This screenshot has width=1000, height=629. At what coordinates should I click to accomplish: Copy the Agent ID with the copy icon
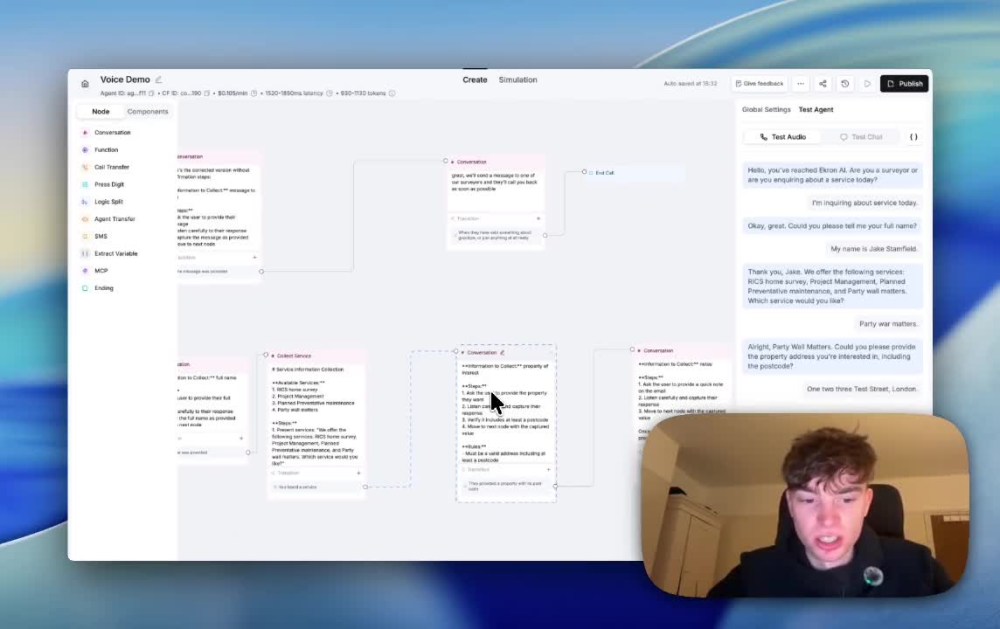151,93
